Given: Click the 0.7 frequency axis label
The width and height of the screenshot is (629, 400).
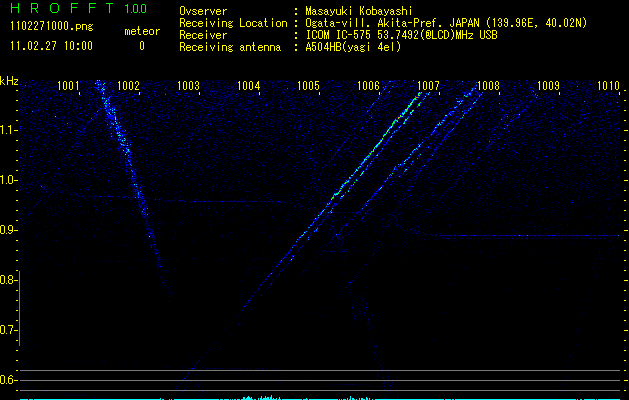Looking at the screenshot, I should [8, 330].
